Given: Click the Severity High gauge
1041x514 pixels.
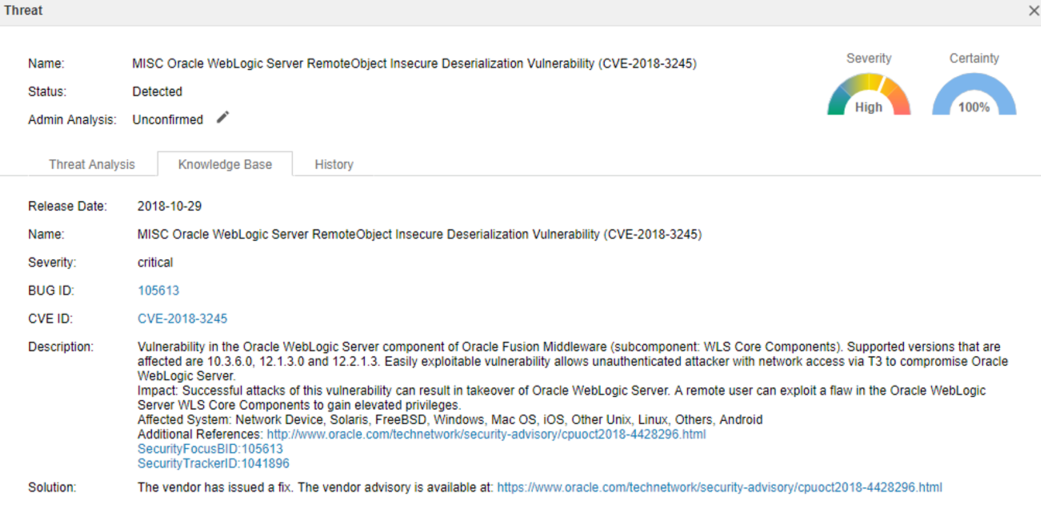Looking at the screenshot, I should (869, 94).
